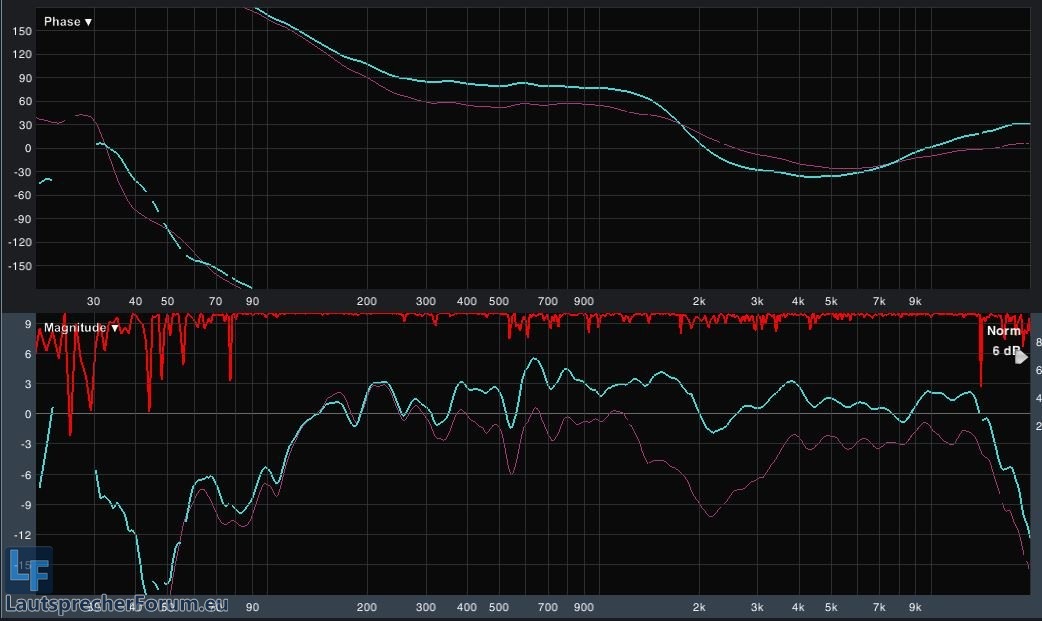Image resolution: width=1042 pixels, height=621 pixels.
Task: Select the -12 label on the Magnitude axis
Action: (x=22, y=535)
